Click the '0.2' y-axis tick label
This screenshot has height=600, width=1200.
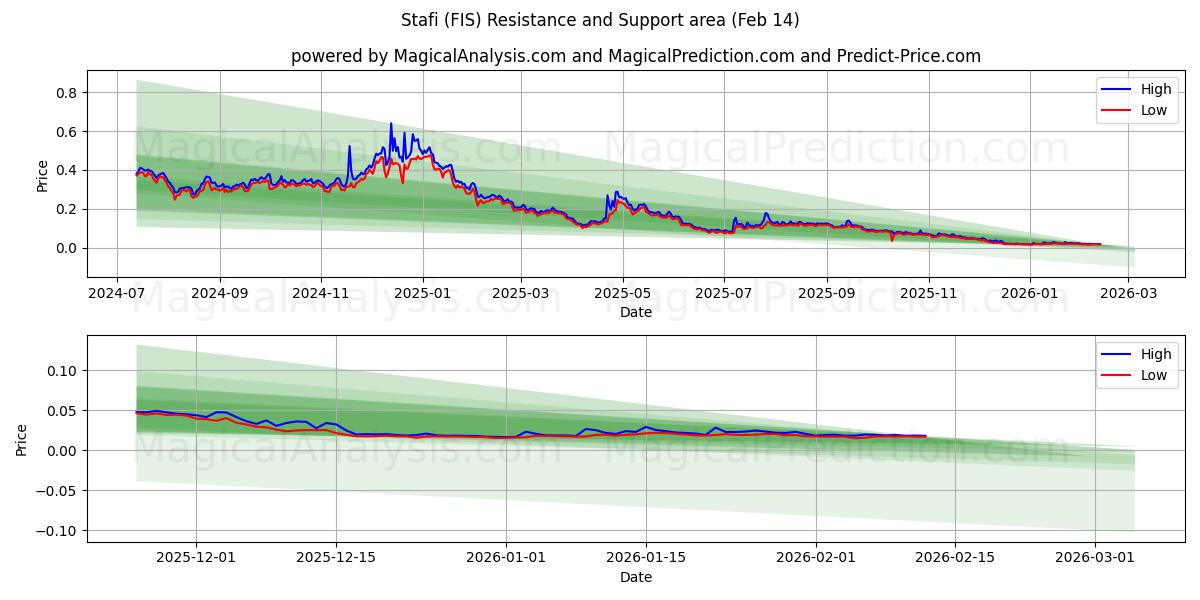tap(68, 210)
